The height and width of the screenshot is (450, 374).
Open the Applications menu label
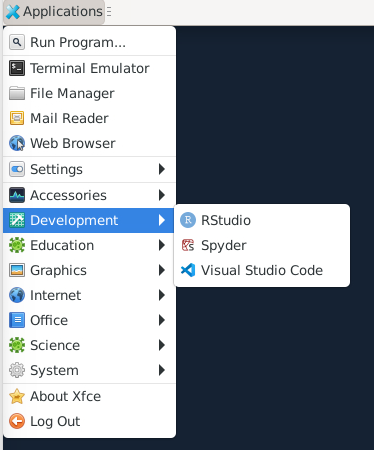[x=63, y=12]
